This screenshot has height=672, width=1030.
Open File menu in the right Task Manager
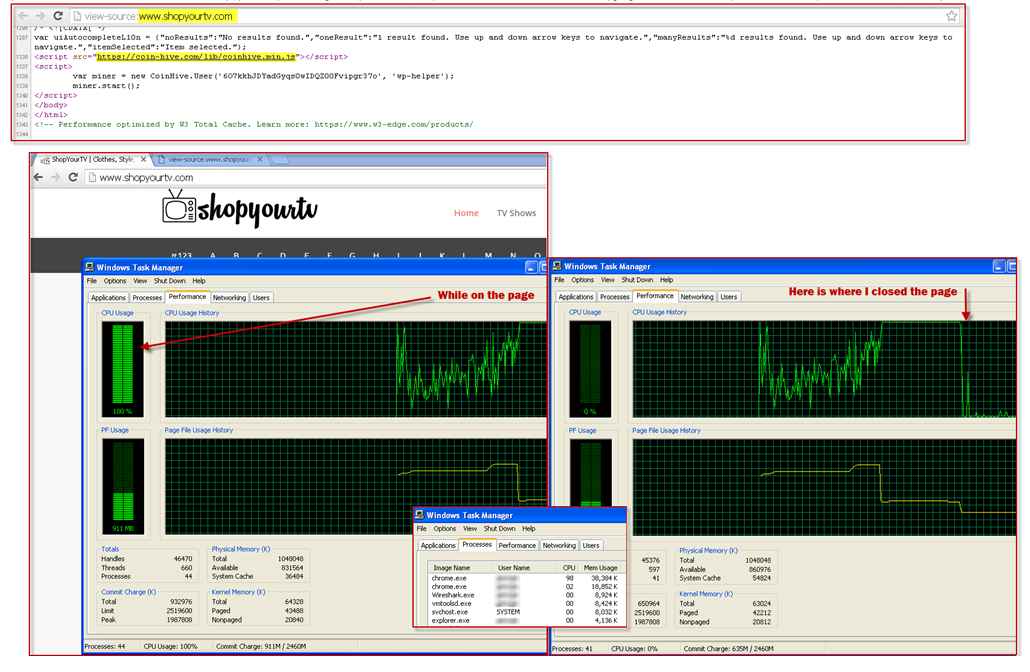tap(559, 279)
